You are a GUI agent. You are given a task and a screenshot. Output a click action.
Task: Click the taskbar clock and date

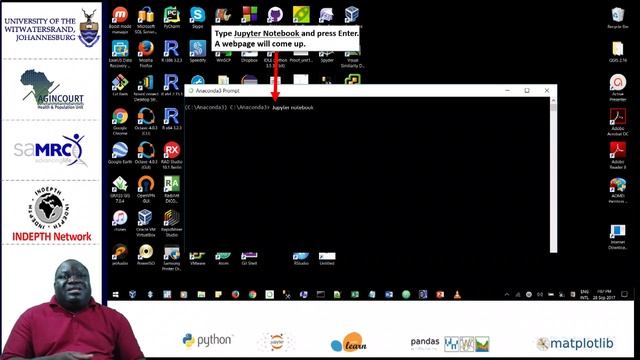point(604,294)
